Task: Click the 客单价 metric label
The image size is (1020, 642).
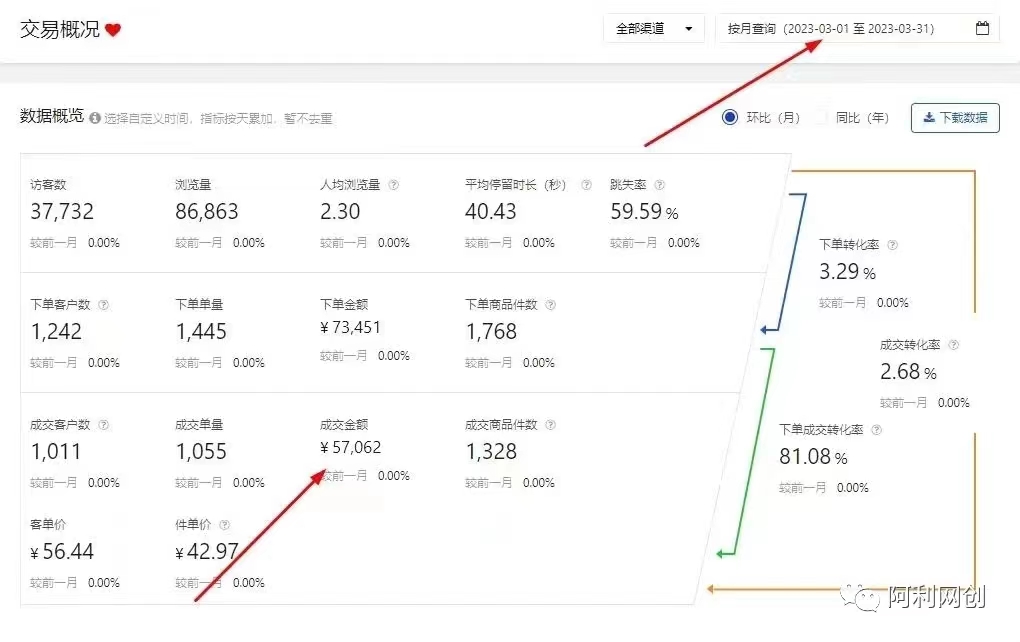Action: coord(48,524)
